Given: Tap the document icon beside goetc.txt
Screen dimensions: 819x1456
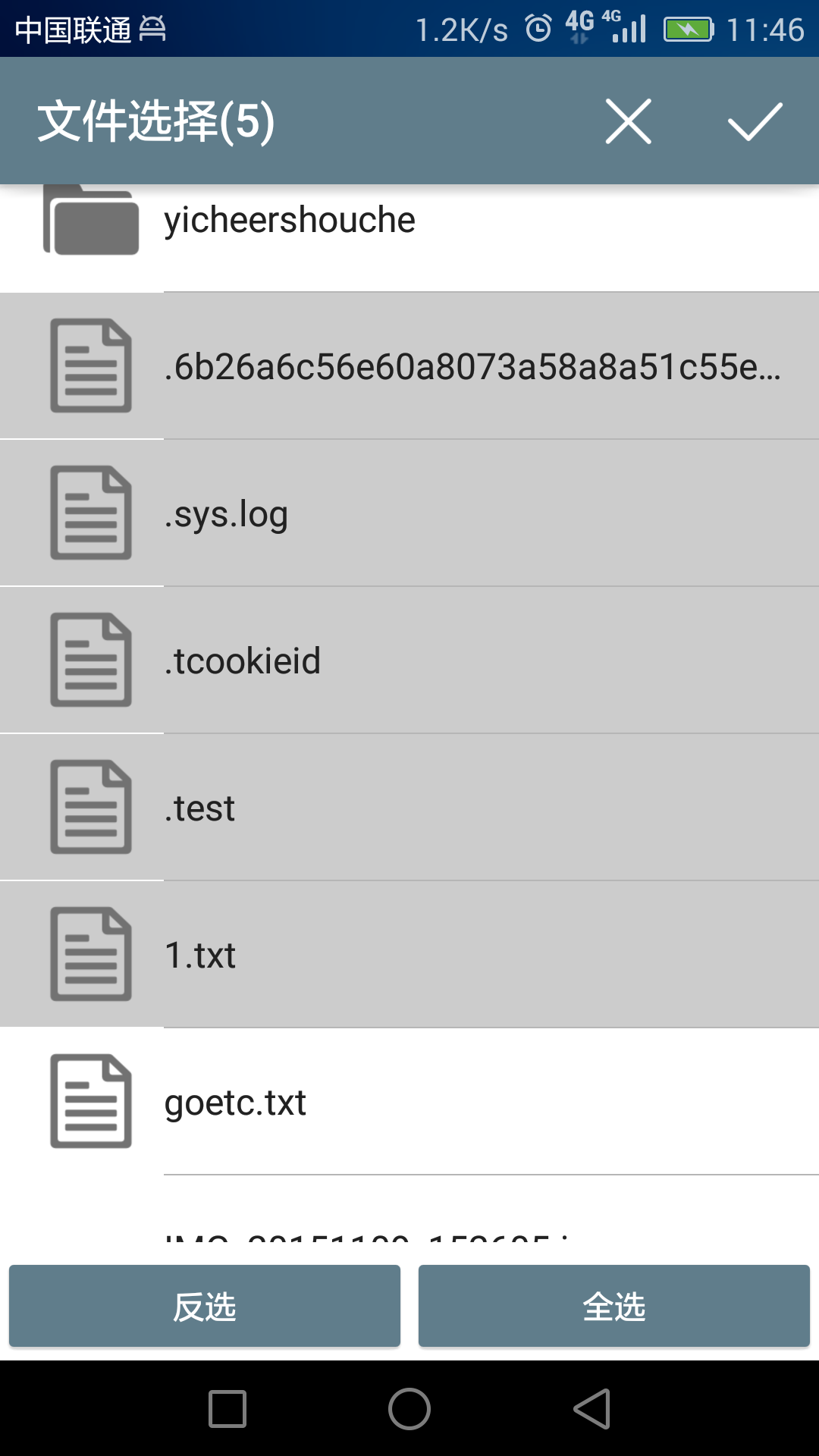Looking at the screenshot, I should pos(91,1101).
